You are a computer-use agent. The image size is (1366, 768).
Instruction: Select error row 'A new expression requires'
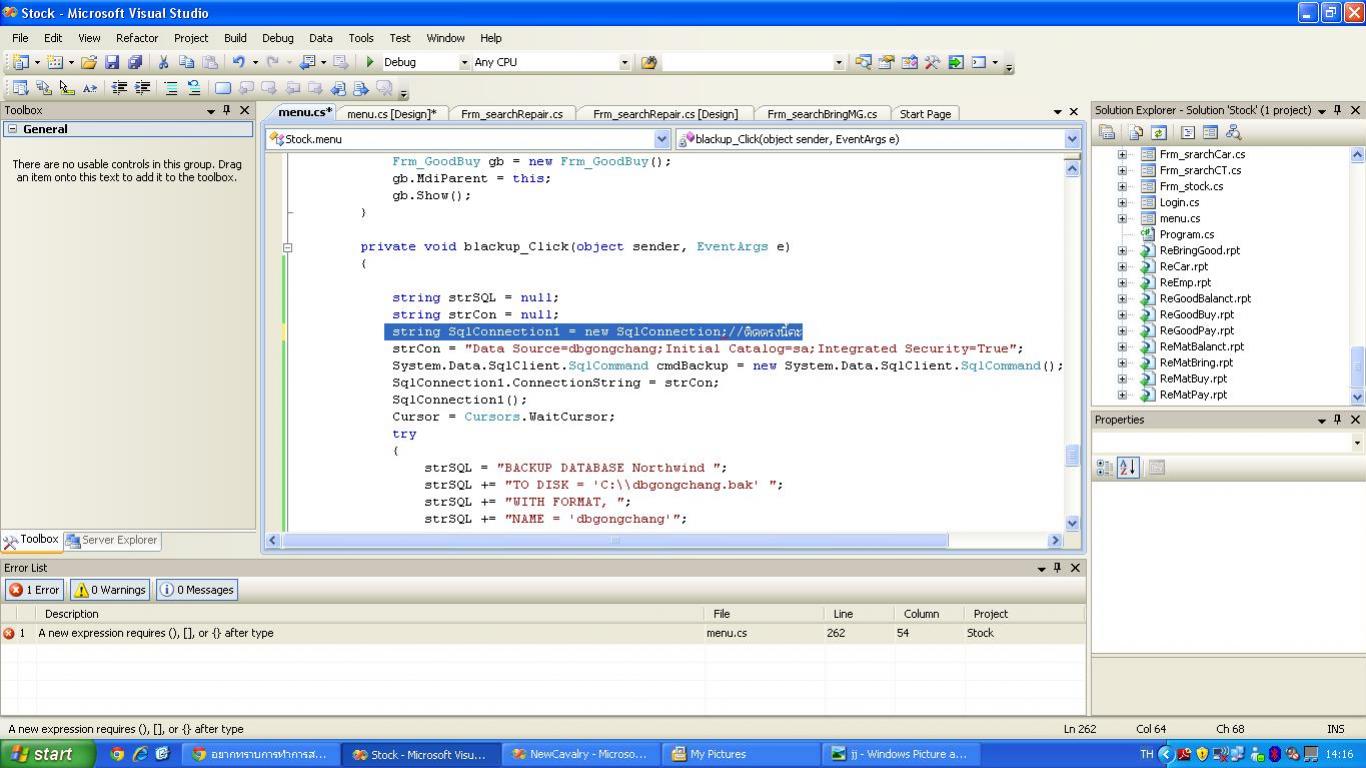(542, 633)
